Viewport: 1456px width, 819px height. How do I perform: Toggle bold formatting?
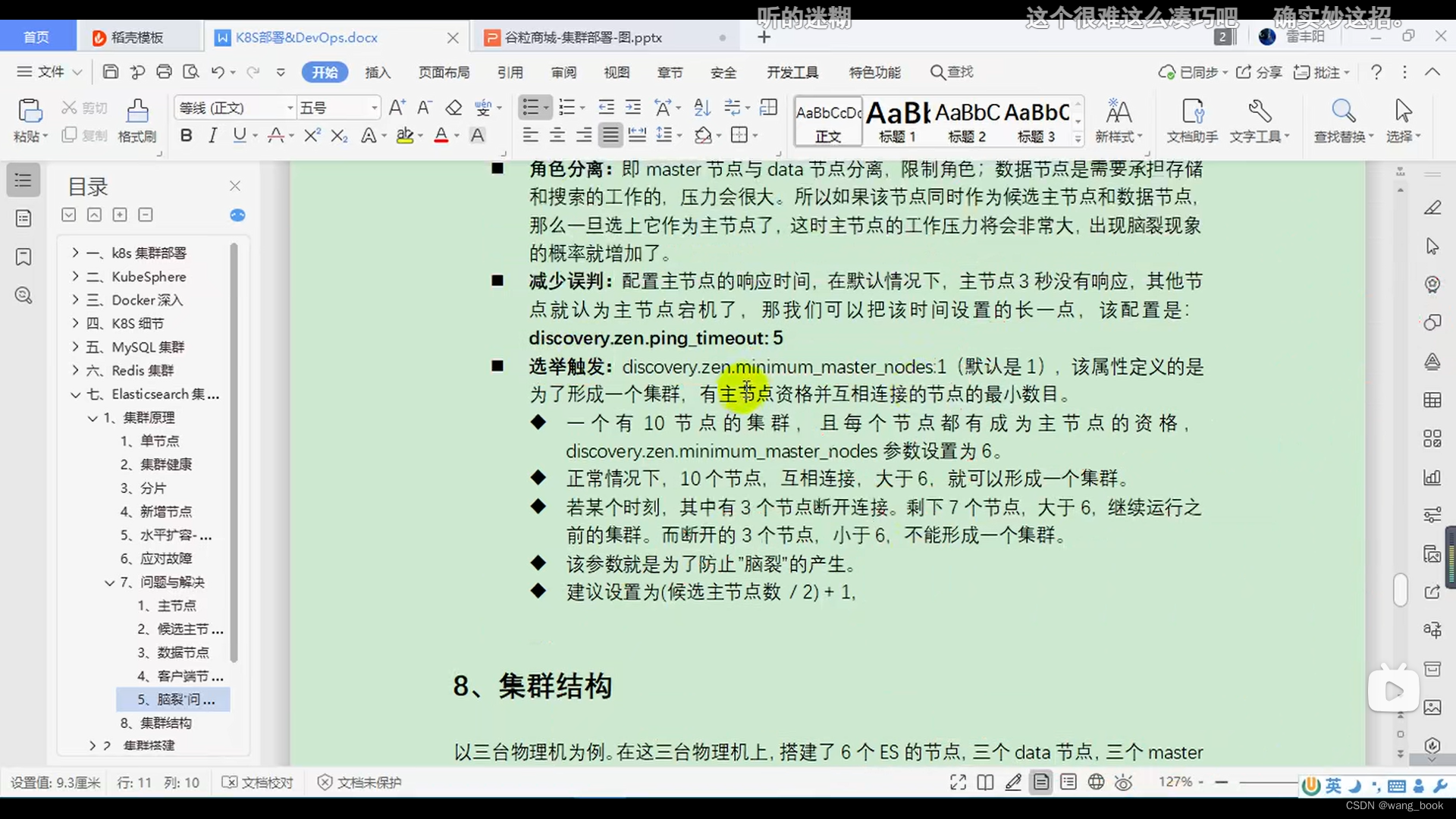(186, 135)
